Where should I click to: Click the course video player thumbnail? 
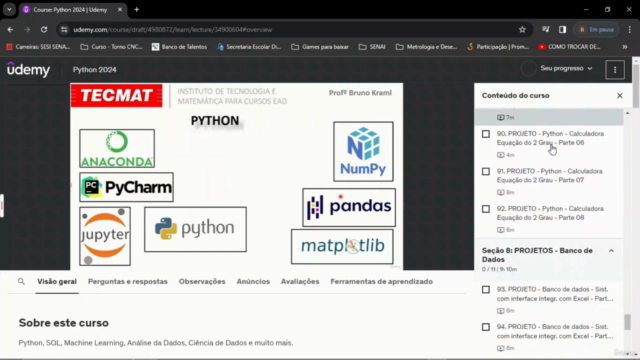pos(236,176)
